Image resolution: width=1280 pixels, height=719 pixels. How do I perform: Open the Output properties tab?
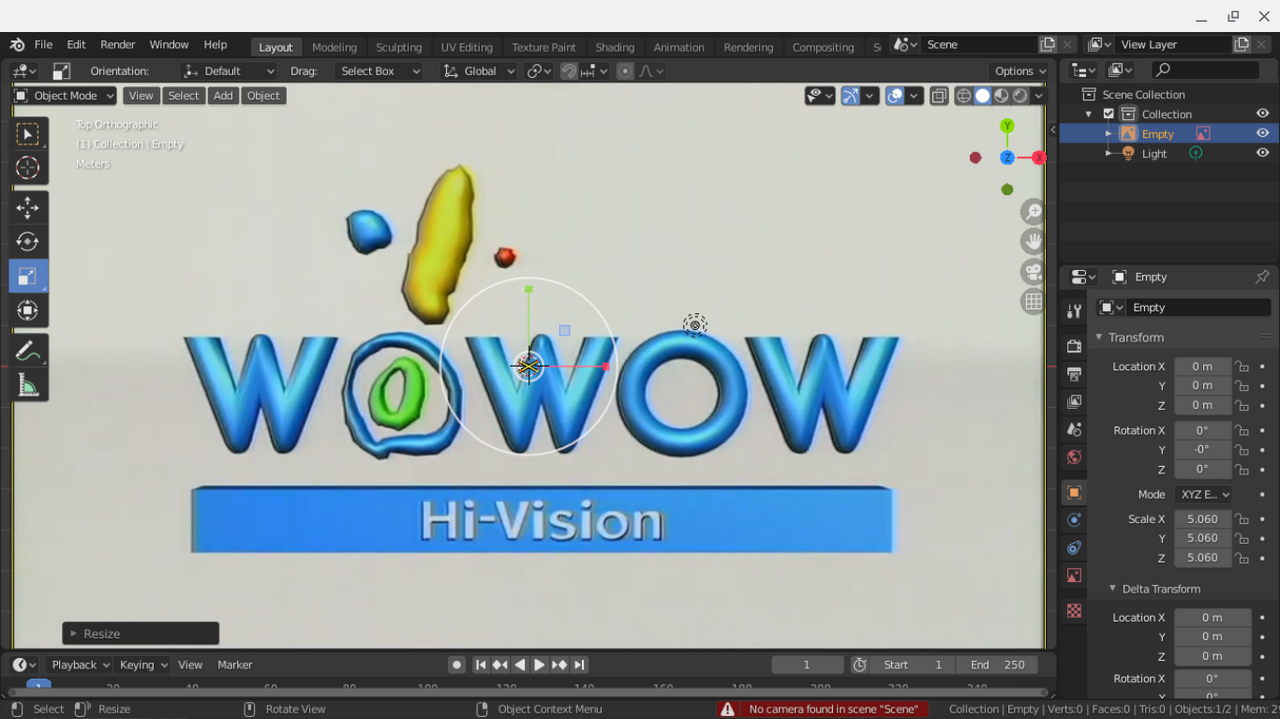click(1074, 374)
